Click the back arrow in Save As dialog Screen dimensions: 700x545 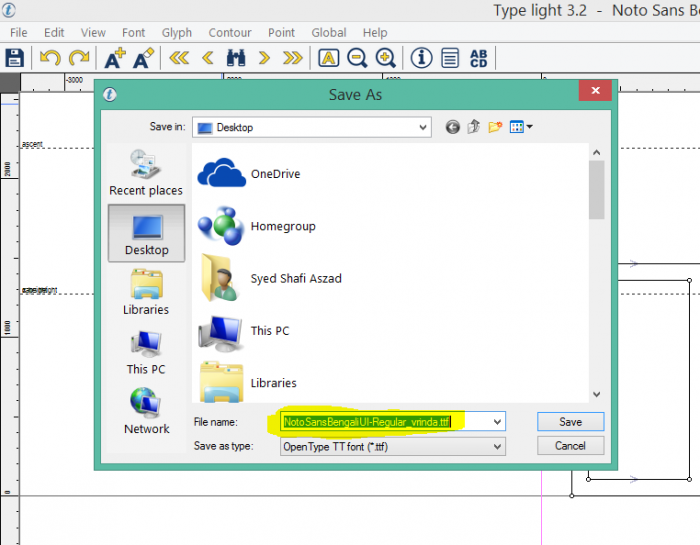click(x=453, y=127)
